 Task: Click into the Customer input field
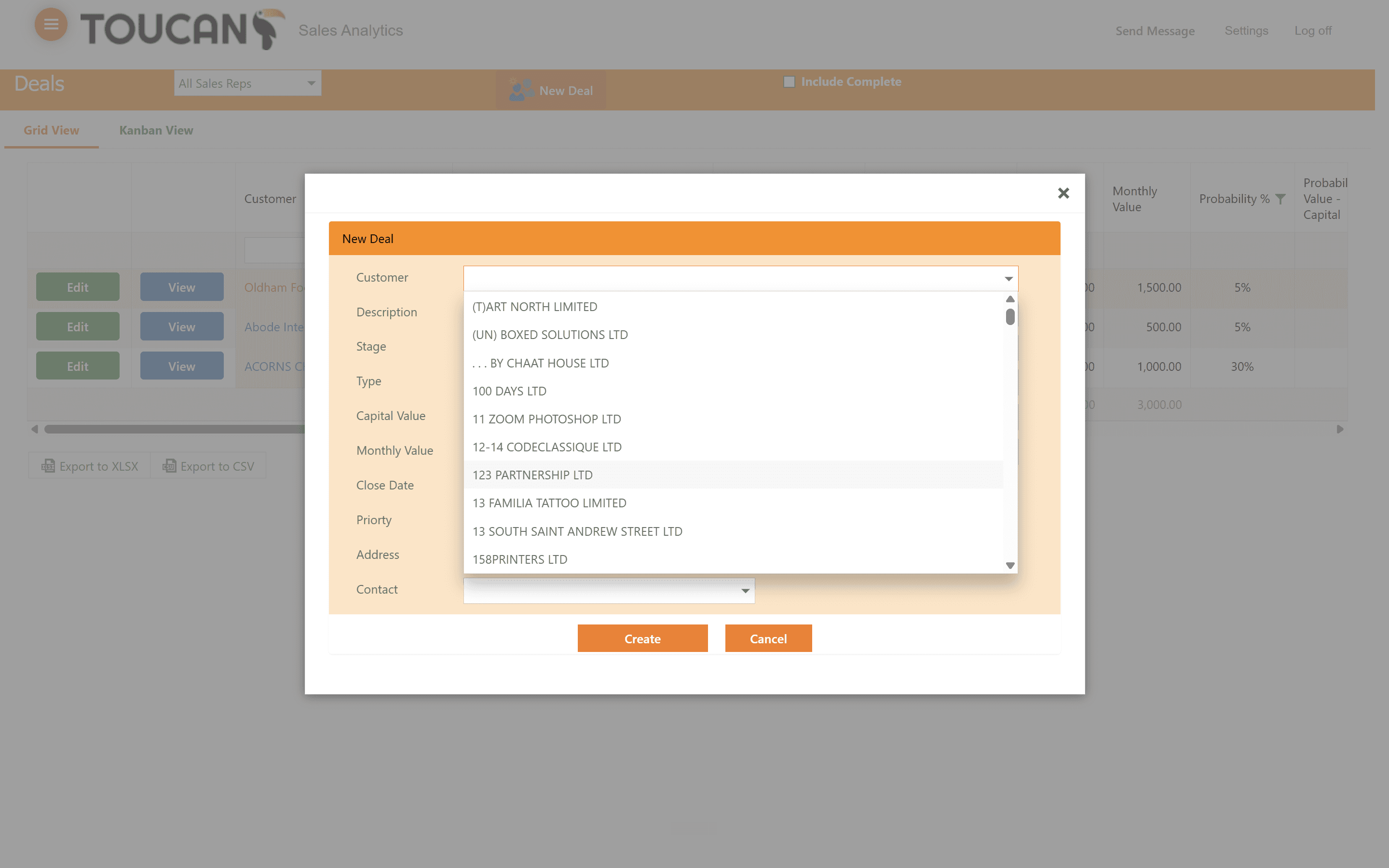coord(731,278)
